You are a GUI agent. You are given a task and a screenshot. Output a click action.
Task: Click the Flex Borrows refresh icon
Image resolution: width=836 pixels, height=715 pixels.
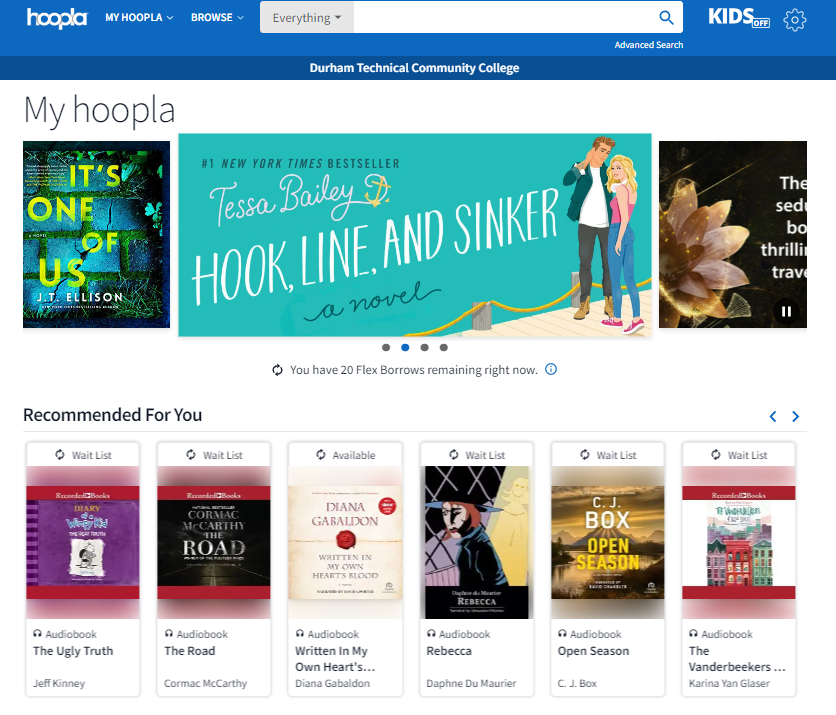tap(277, 369)
